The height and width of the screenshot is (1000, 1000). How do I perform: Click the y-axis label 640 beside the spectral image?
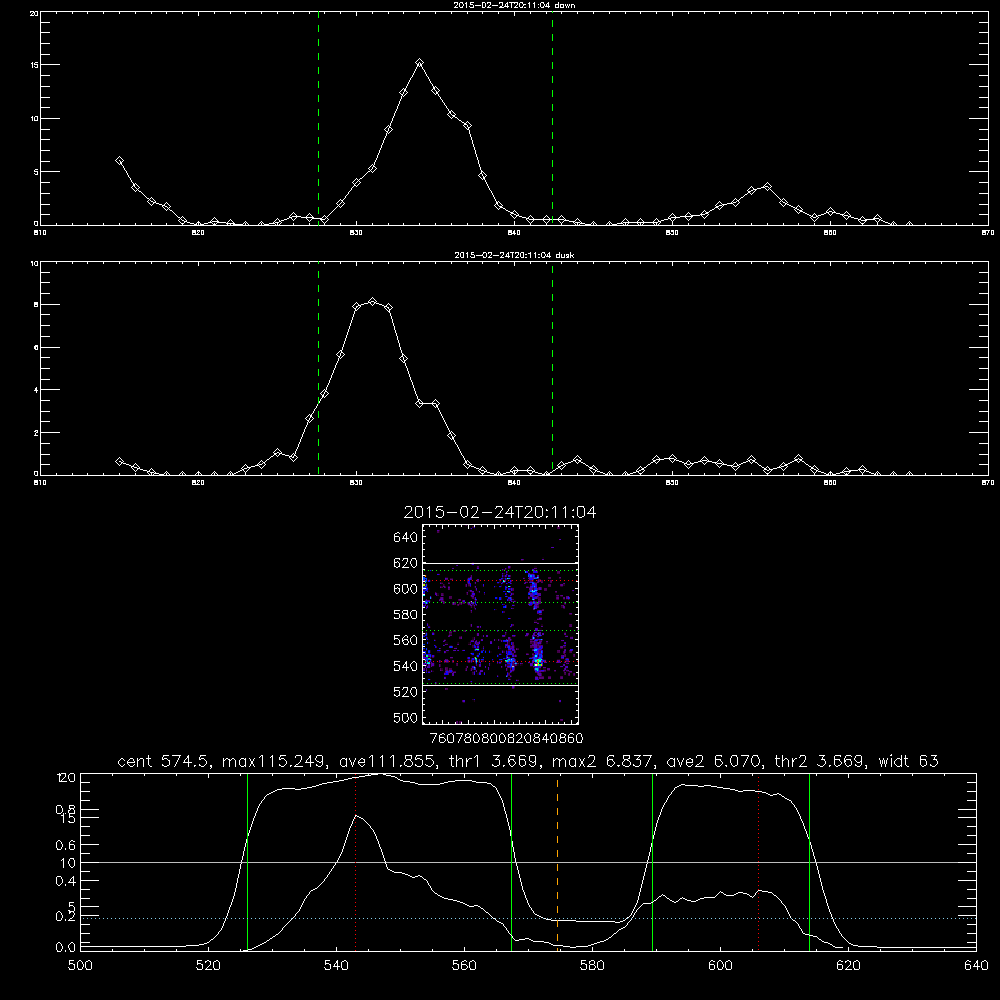(406, 538)
